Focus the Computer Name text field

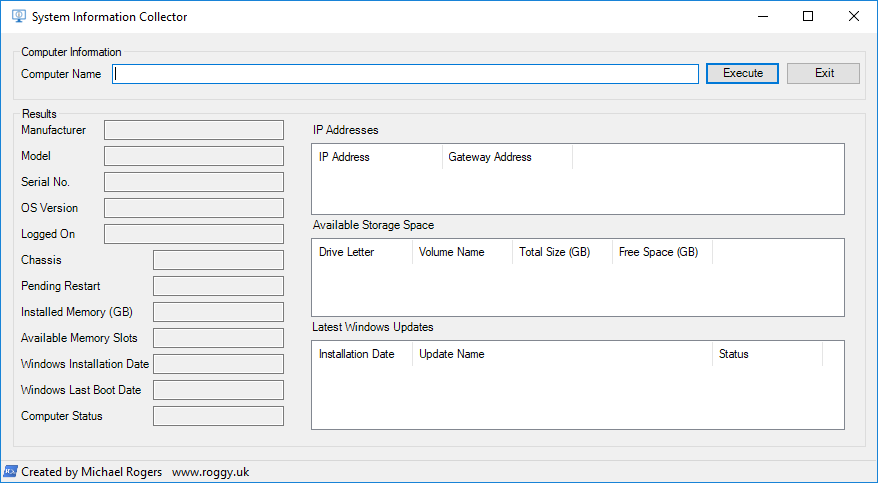pyautogui.click(x=405, y=74)
